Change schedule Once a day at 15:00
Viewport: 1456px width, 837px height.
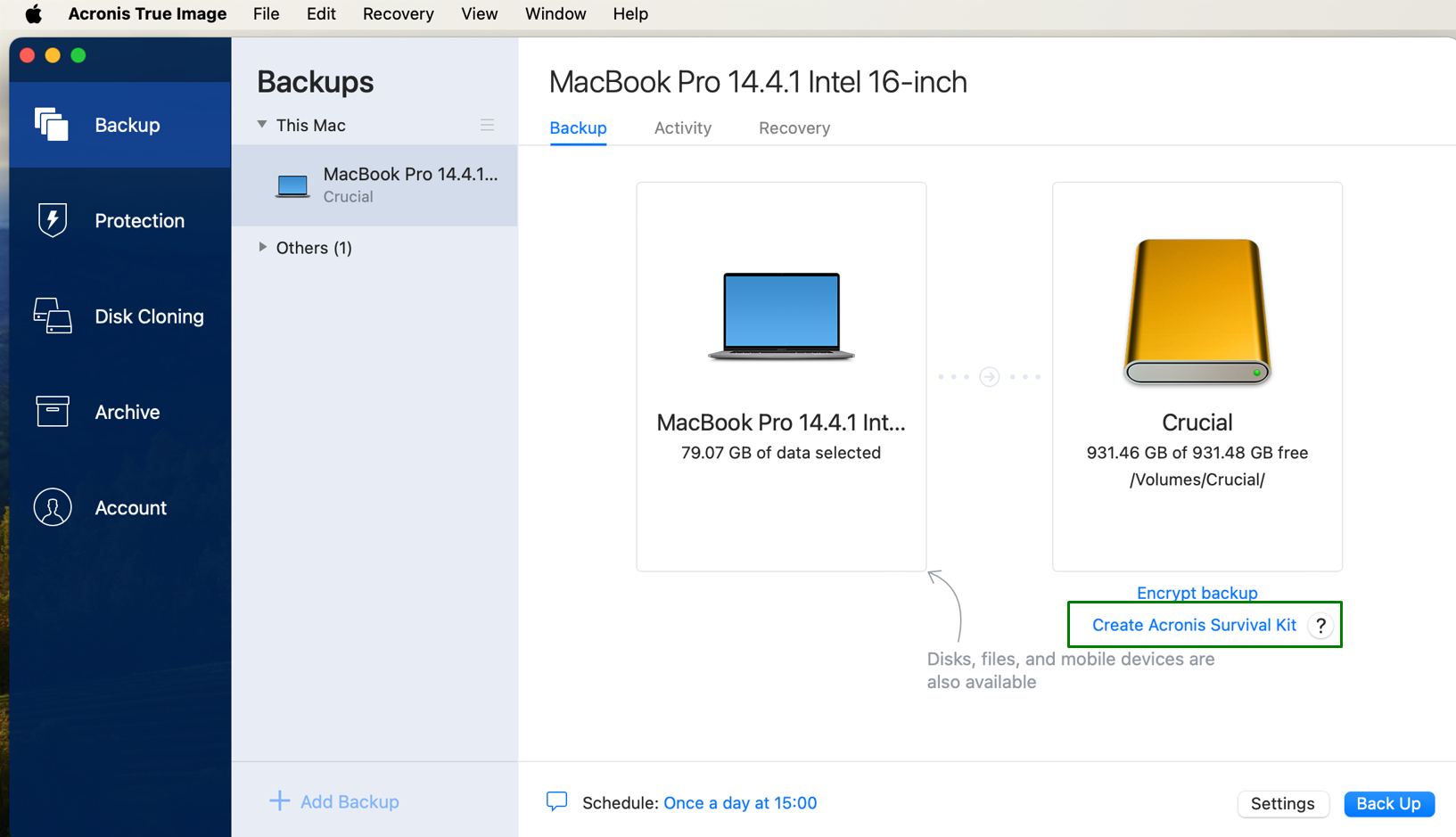pos(739,803)
